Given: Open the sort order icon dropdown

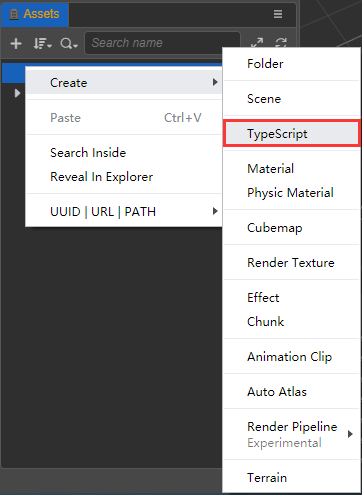Looking at the screenshot, I should 42,43.
